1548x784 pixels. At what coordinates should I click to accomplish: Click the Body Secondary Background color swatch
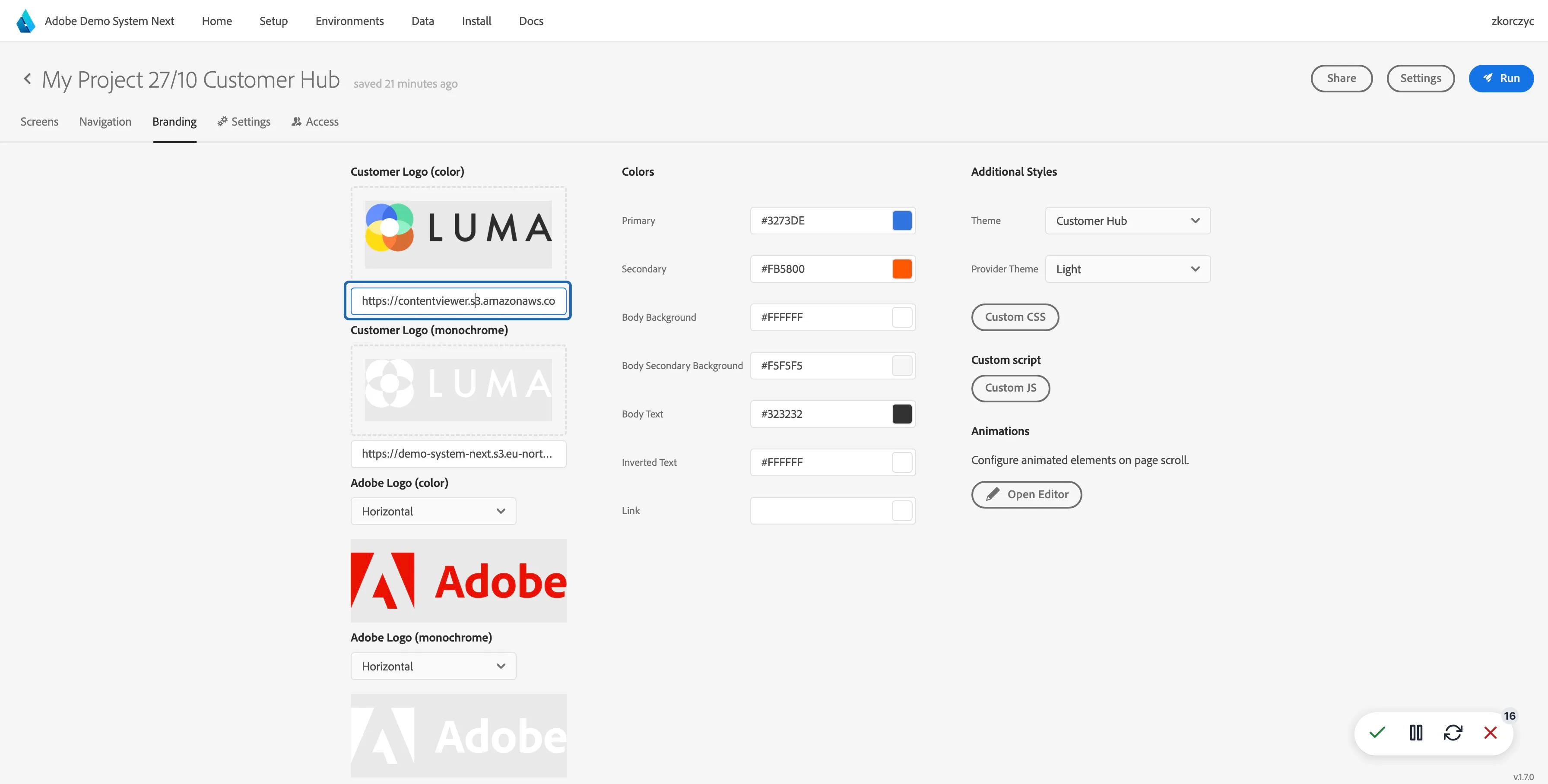pos(902,366)
